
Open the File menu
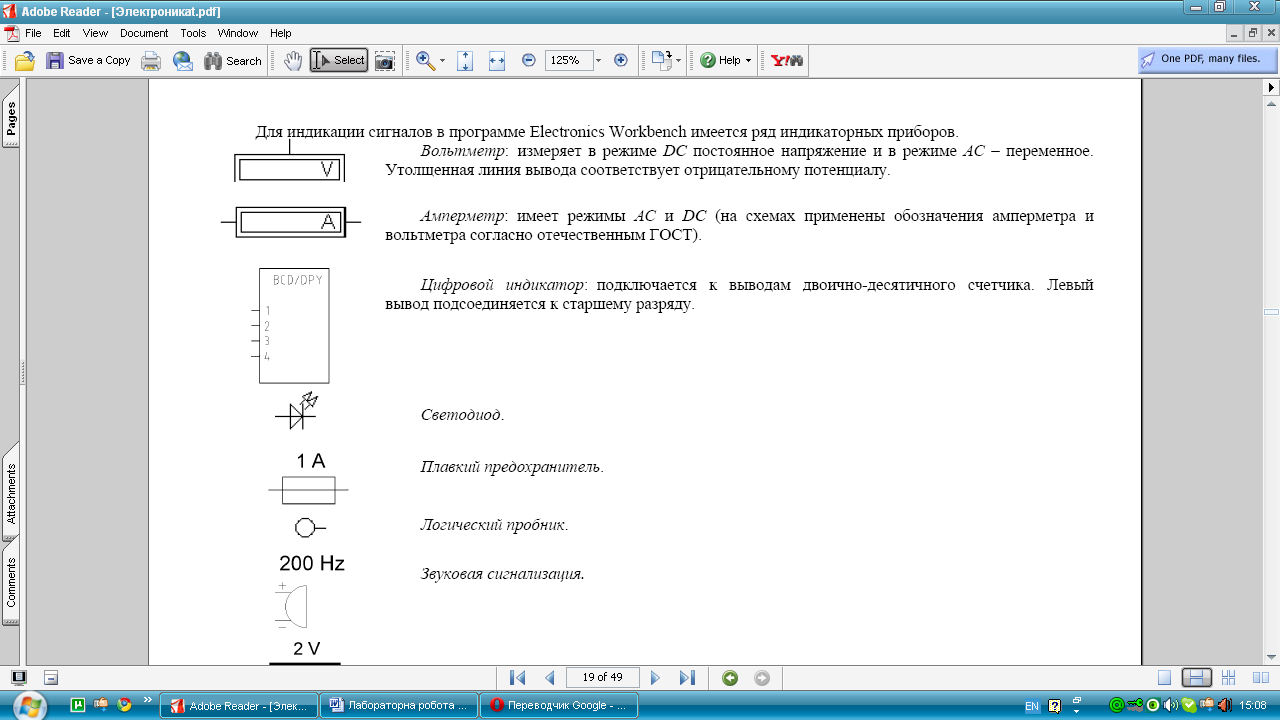(33, 33)
